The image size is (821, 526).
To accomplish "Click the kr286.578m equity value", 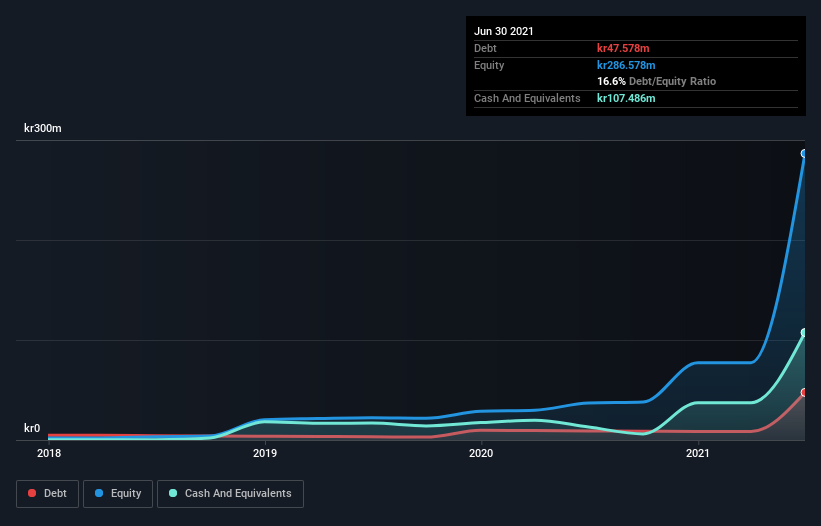I will click(626, 65).
